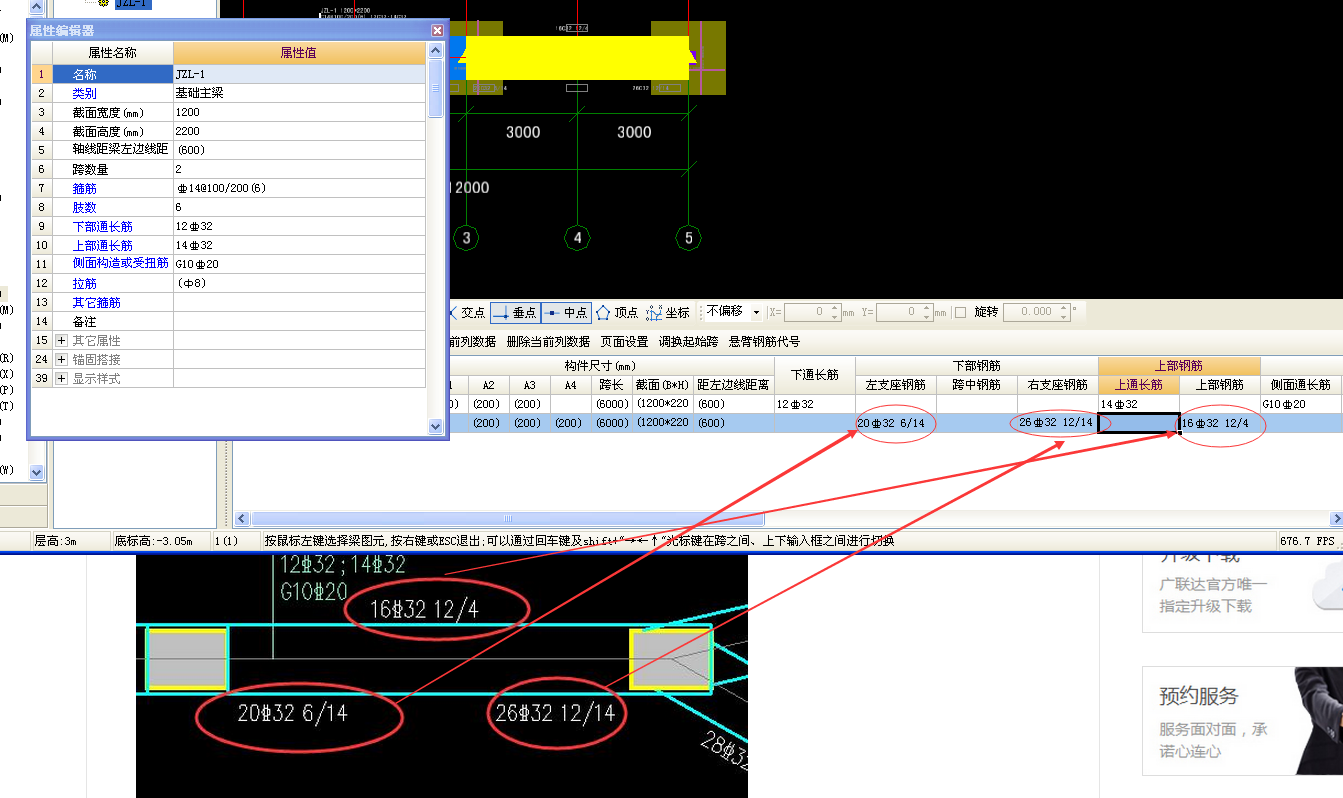
Task: Expand the 其它属性 property group
Action: (61, 341)
